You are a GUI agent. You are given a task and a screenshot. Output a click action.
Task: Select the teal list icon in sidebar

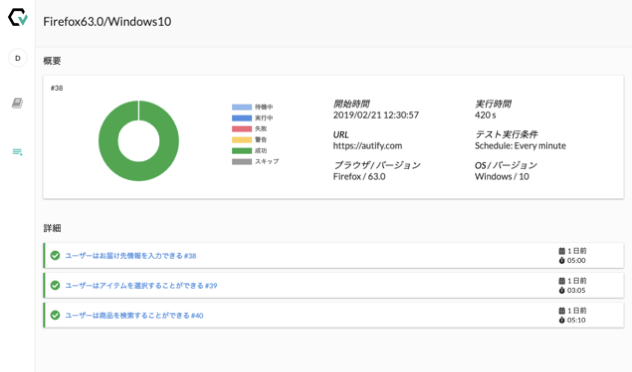click(x=17, y=152)
